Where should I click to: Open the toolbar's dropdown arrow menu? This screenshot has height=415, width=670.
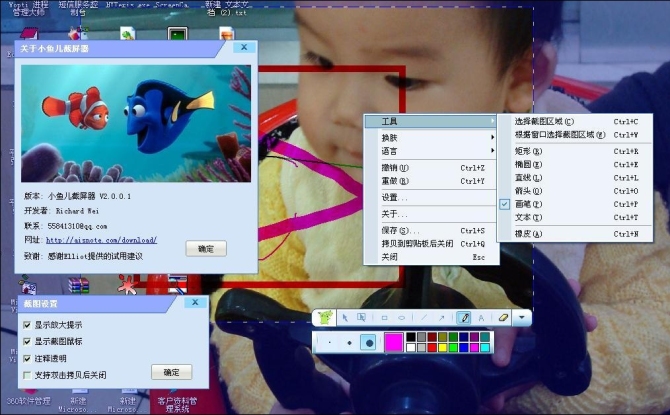pyautogui.click(x=522, y=318)
